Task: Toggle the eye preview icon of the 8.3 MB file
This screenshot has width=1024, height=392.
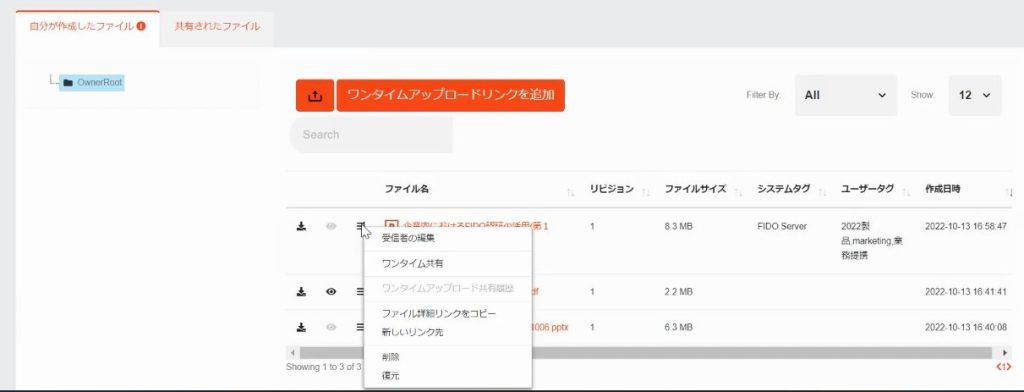Action: [331, 226]
